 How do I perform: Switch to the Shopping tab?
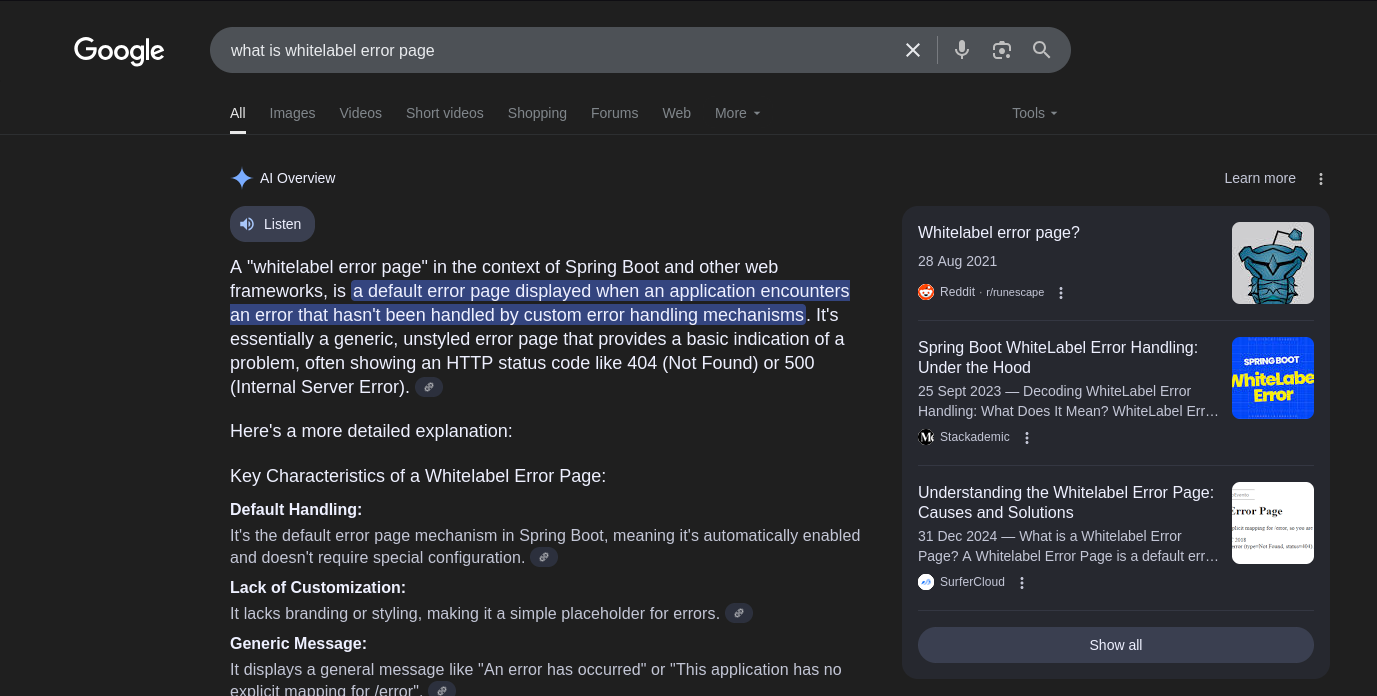click(537, 113)
